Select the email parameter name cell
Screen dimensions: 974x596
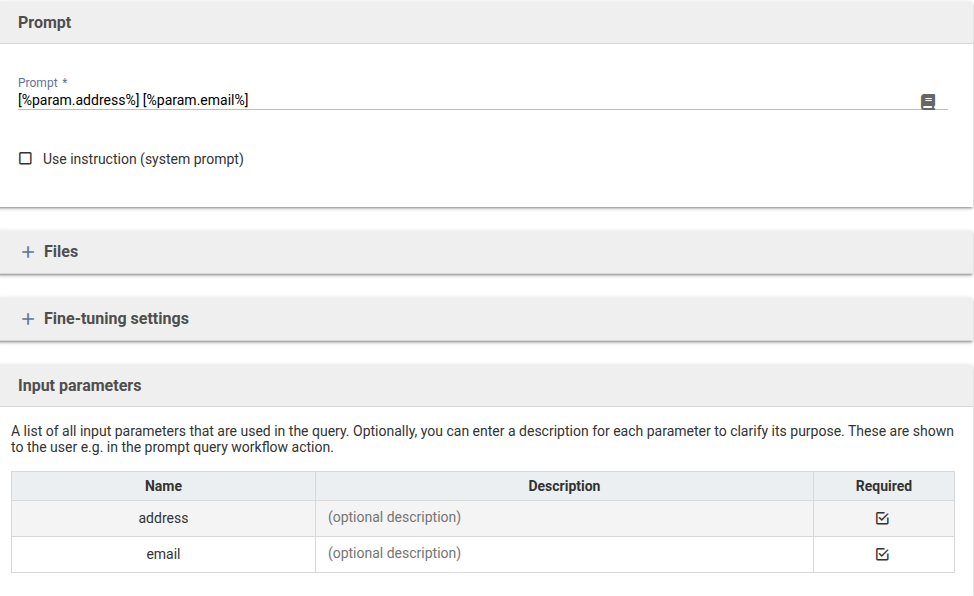pyautogui.click(x=163, y=554)
